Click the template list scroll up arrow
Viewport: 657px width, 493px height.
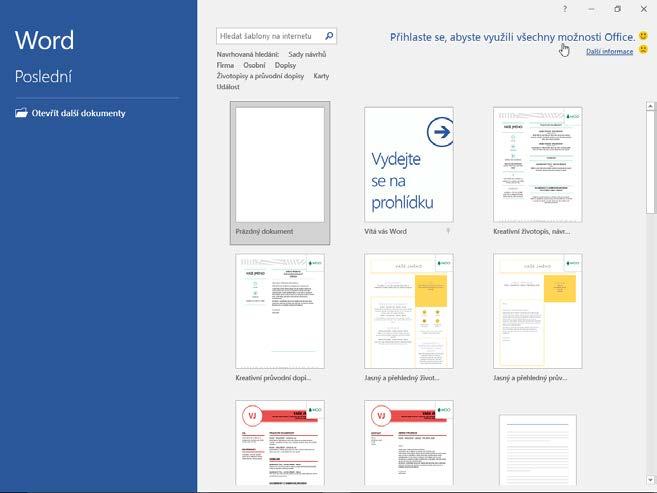point(650,106)
